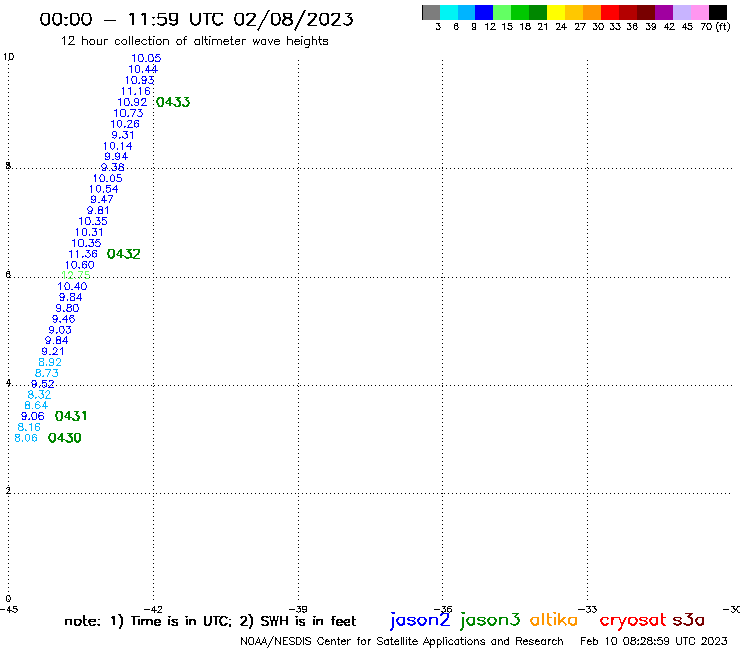Image resolution: width=740 pixels, height=650 pixels.
Task: Click the wave height value 9.03
Action: [60, 330]
